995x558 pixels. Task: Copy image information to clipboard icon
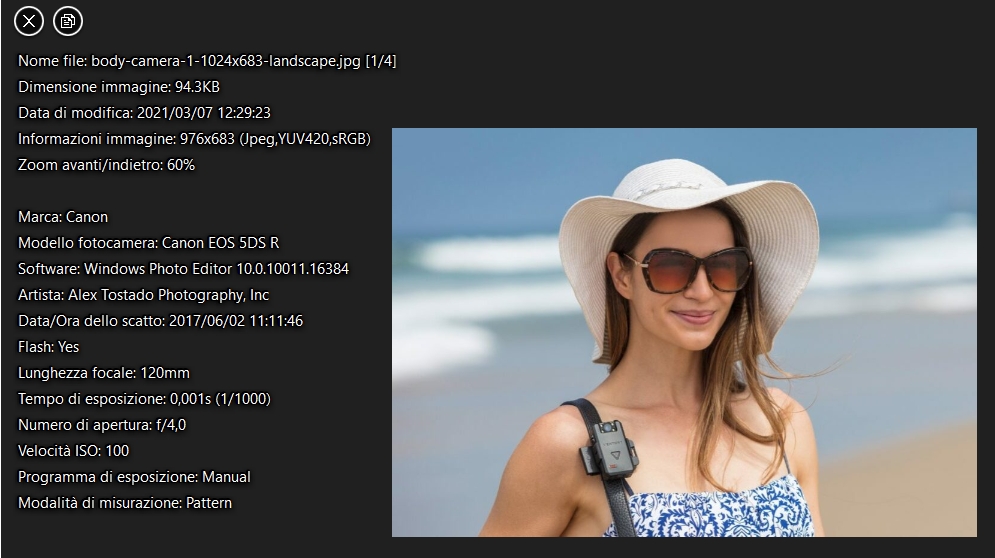(x=68, y=21)
